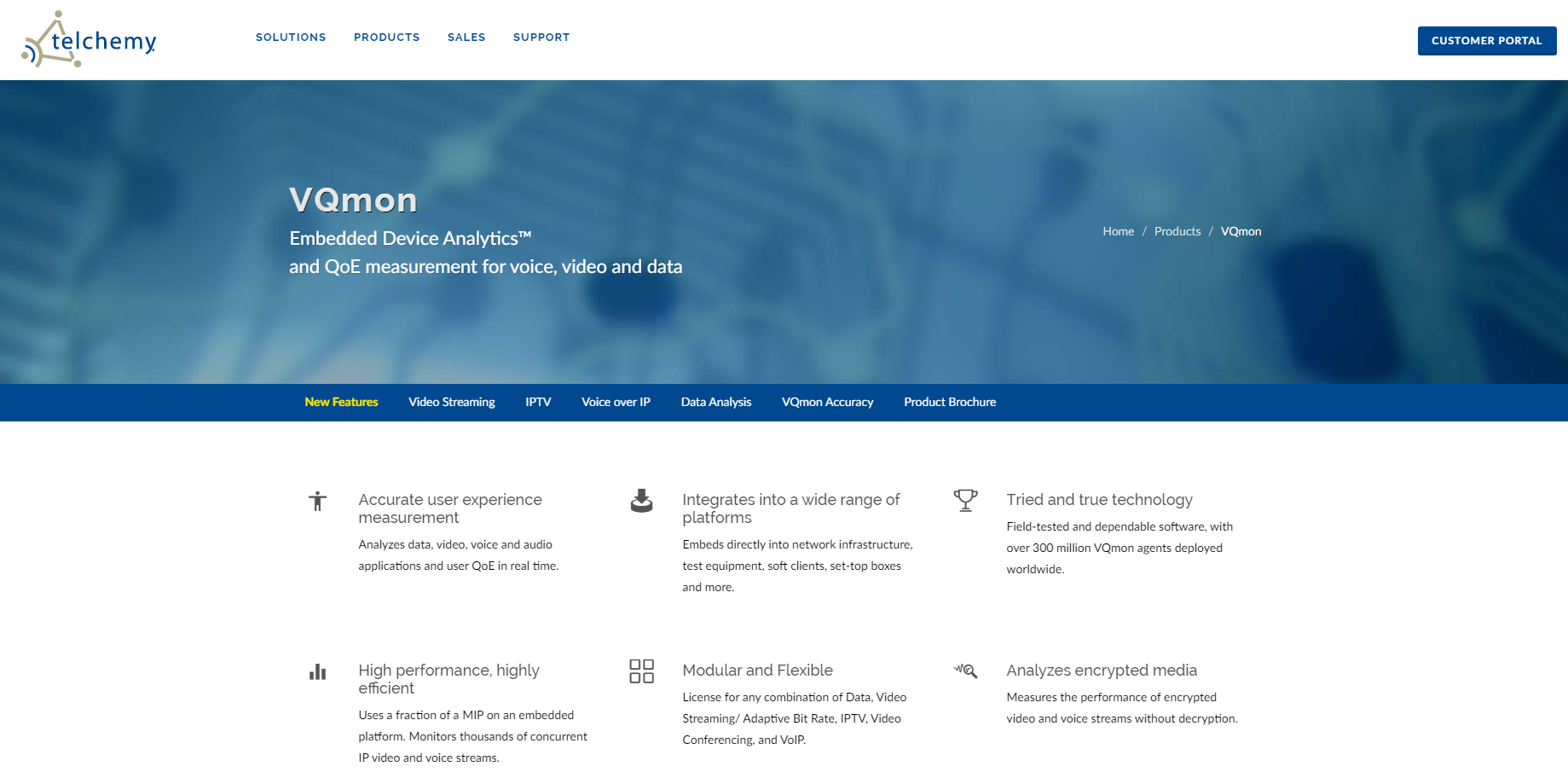1568x784 pixels.
Task: Click the accessibility person icon
Action: (x=317, y=501)
